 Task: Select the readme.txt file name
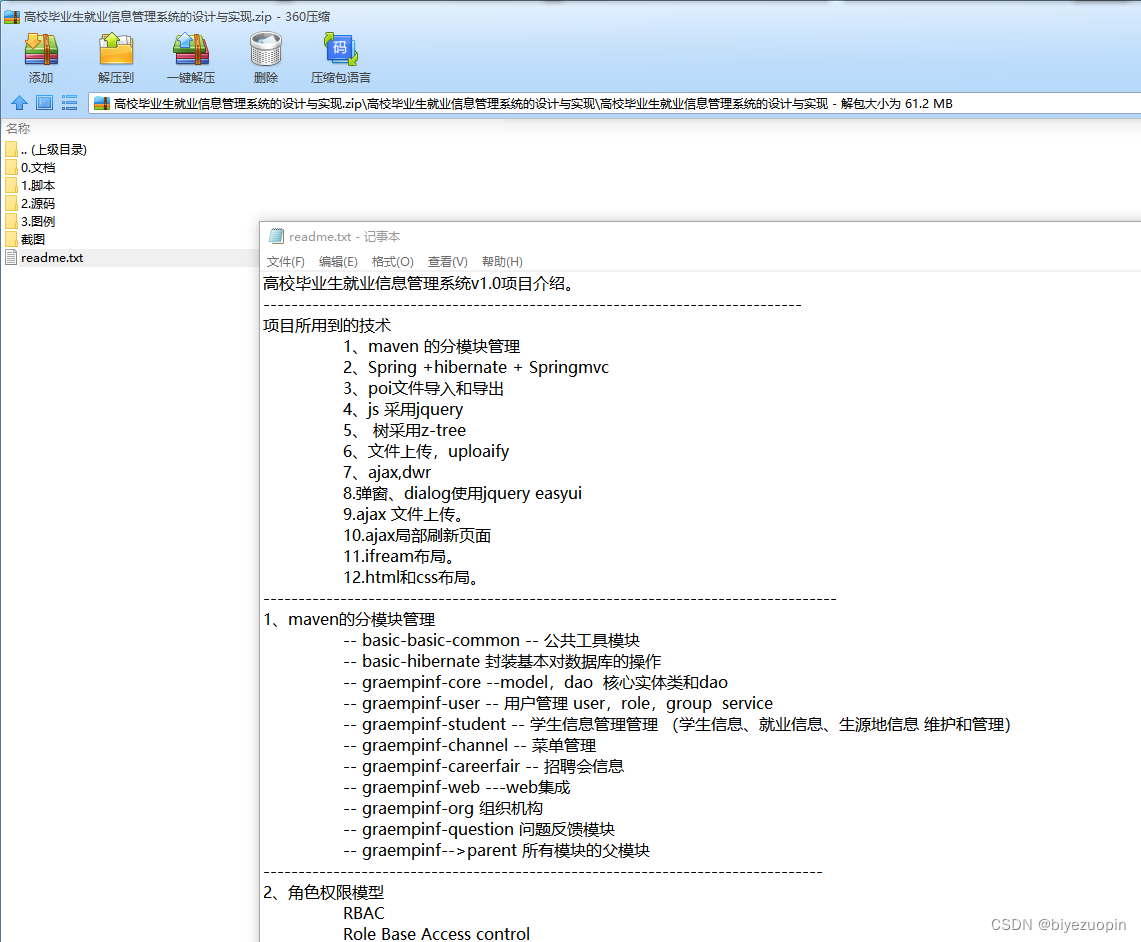click(52, 258)
